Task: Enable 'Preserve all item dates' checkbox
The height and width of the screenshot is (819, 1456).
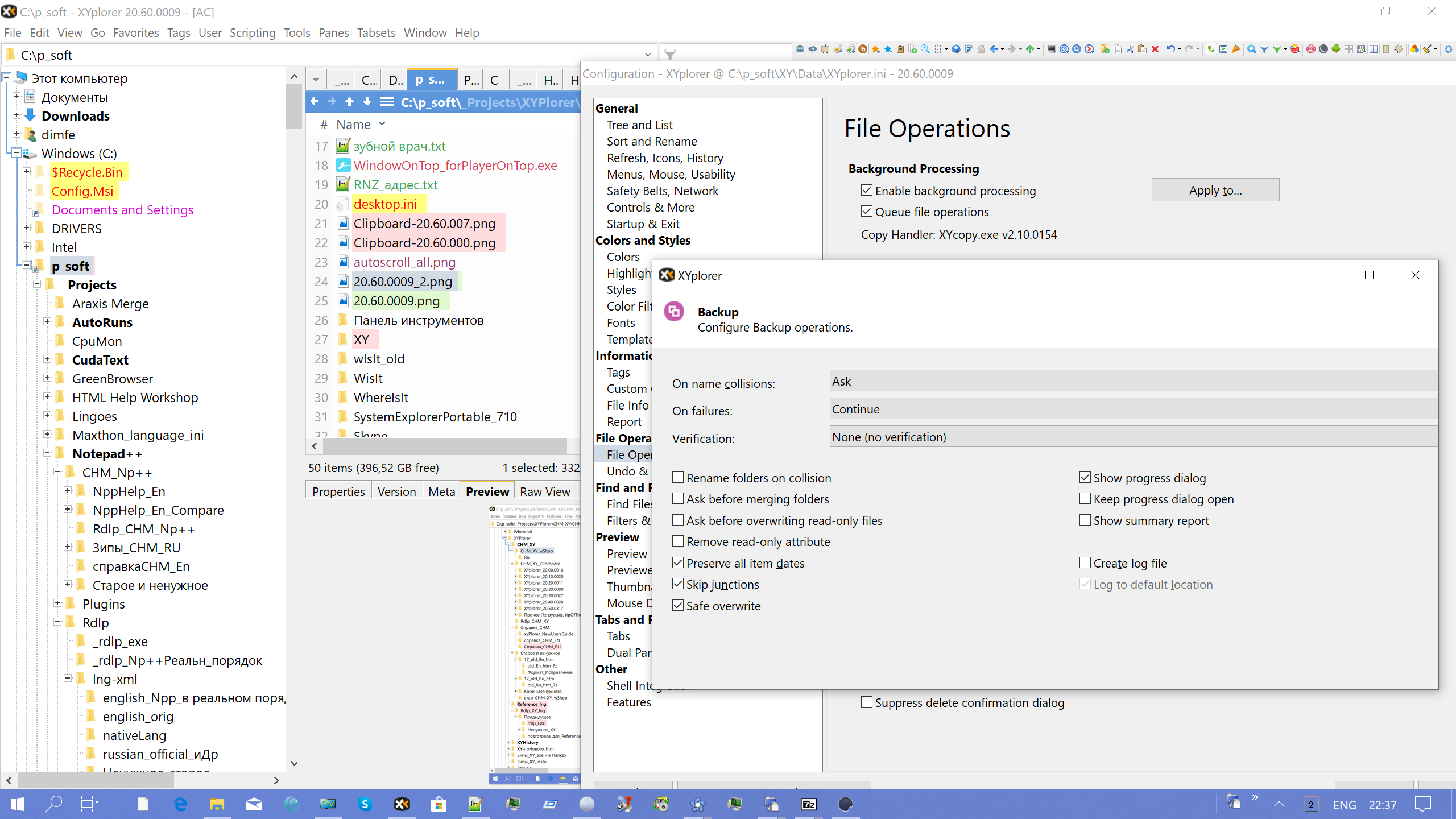Action: (x=678, y=563)
